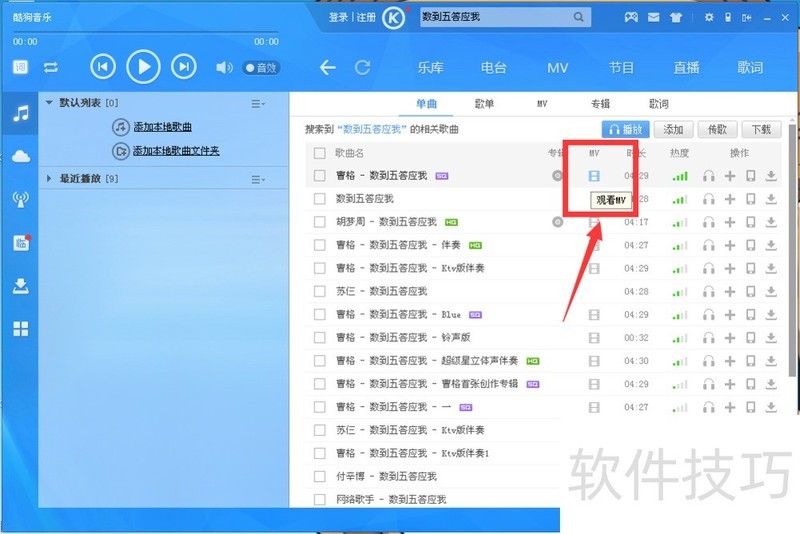Open the radio antenna sidebar icon
Viewport: 800px width, 534px height.
20,199
